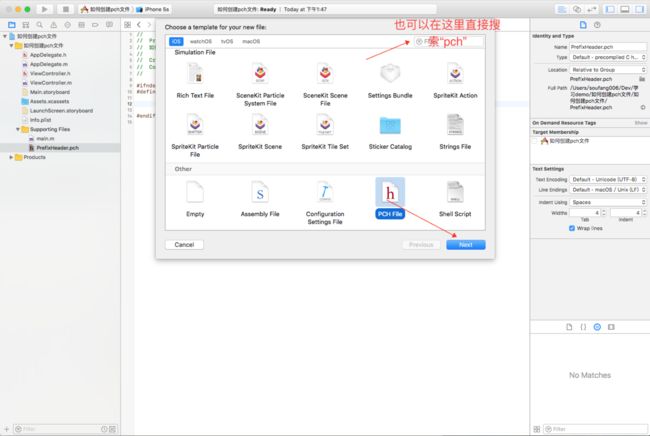The width and height of the screenshot is (650, 436).
Task: Choose the SpriteKit Action template
Action: pyautogui.click(x=455, y=81)
